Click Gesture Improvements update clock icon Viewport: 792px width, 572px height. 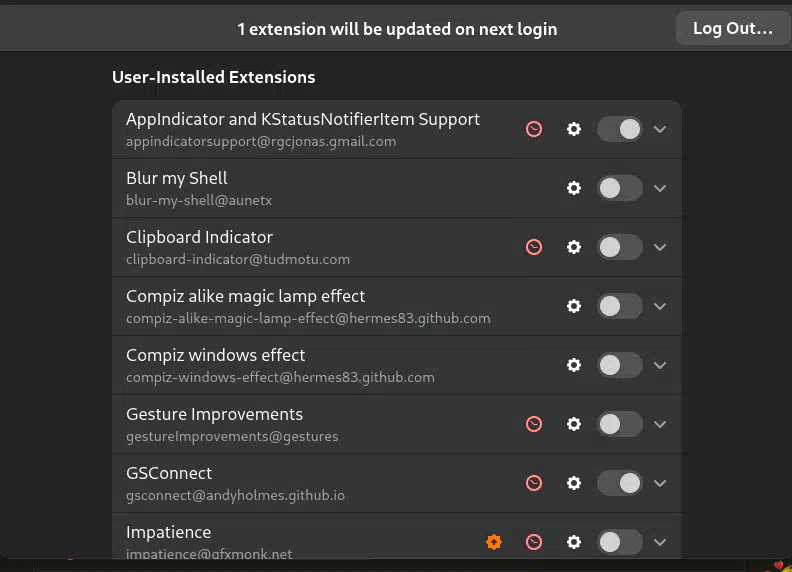534,424
